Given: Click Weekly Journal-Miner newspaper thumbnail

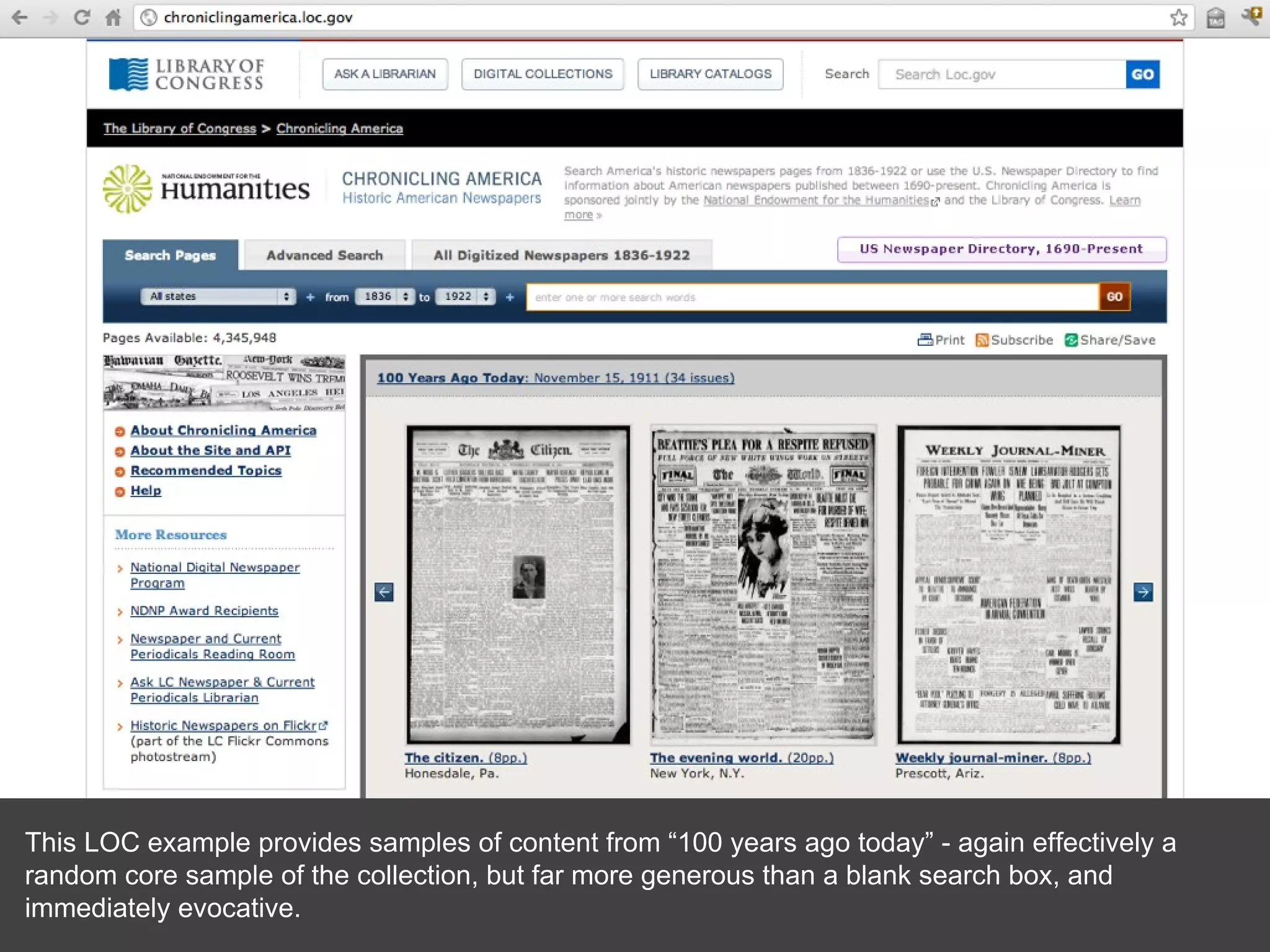Looking at the screenshot, I should point(1009,584).
